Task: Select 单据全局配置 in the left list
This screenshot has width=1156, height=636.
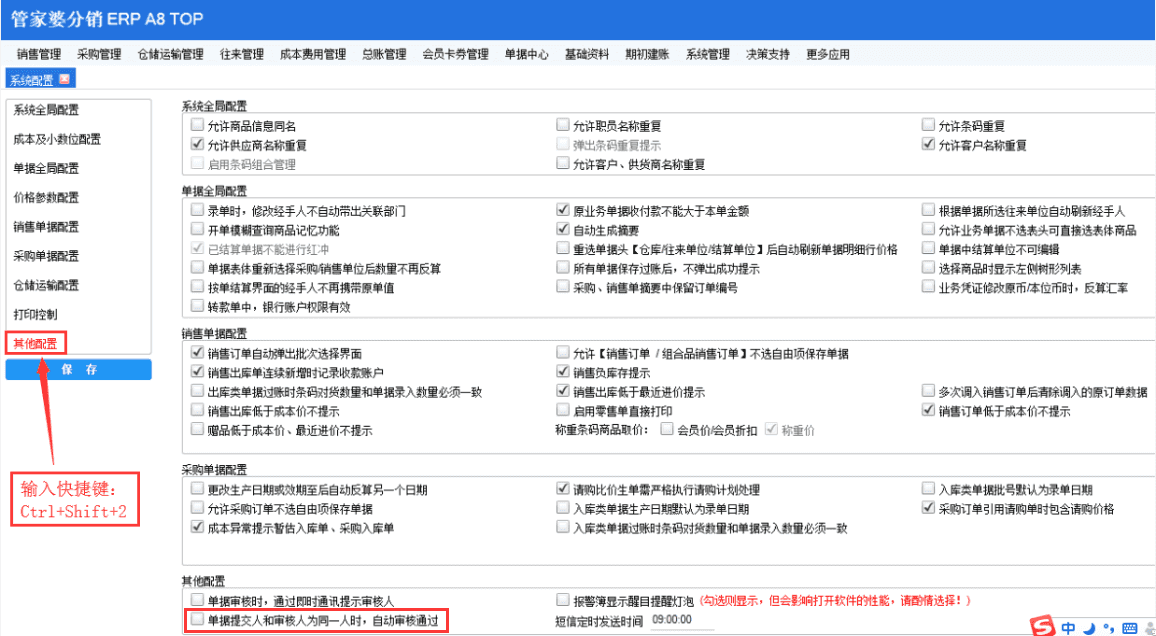Action: (46, 169)
